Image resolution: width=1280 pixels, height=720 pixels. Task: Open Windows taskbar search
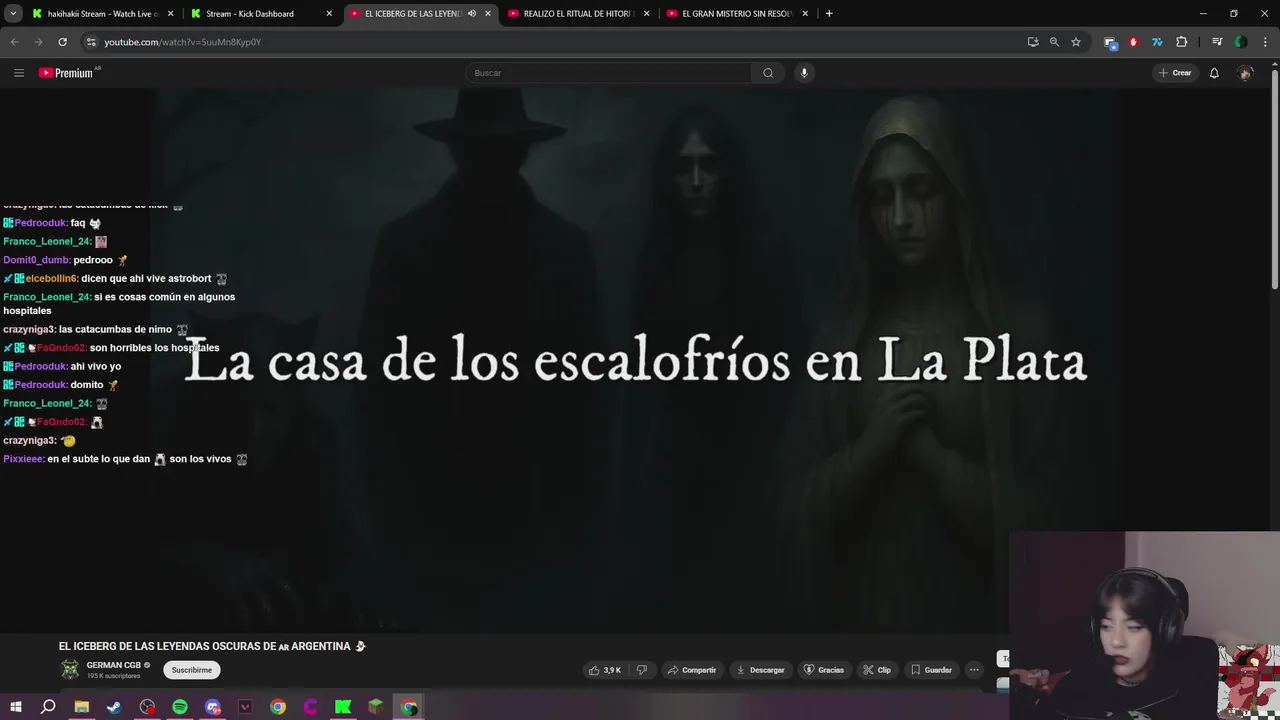48,707
